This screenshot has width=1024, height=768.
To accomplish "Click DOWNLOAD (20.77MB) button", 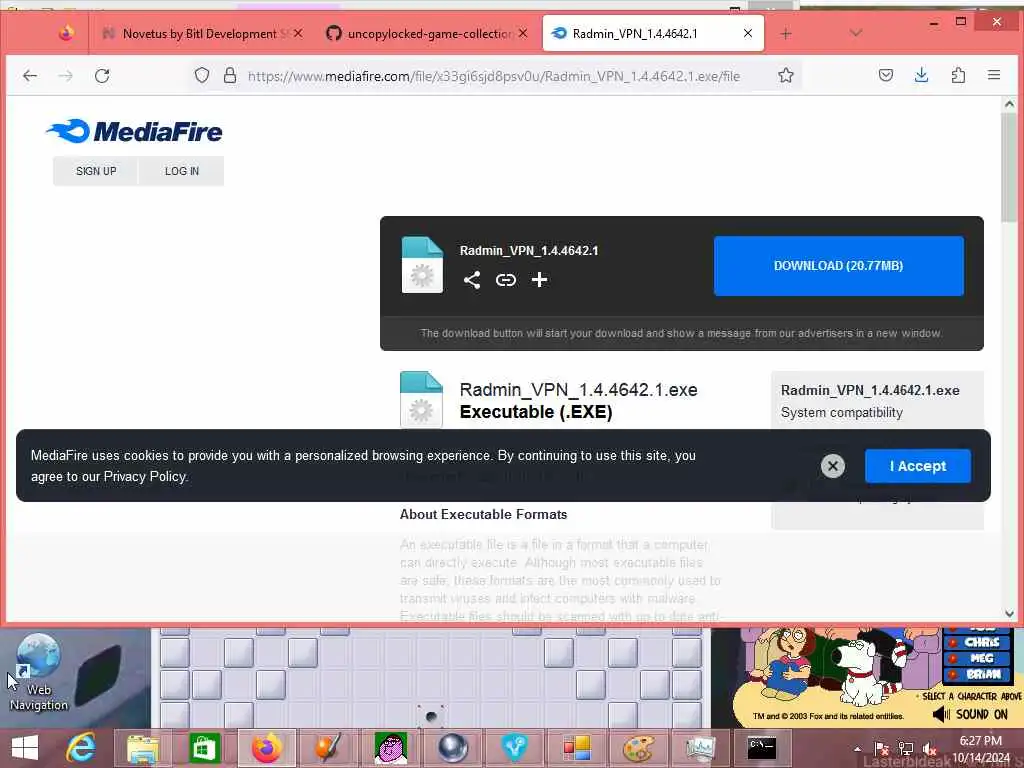I will [839, 266].
